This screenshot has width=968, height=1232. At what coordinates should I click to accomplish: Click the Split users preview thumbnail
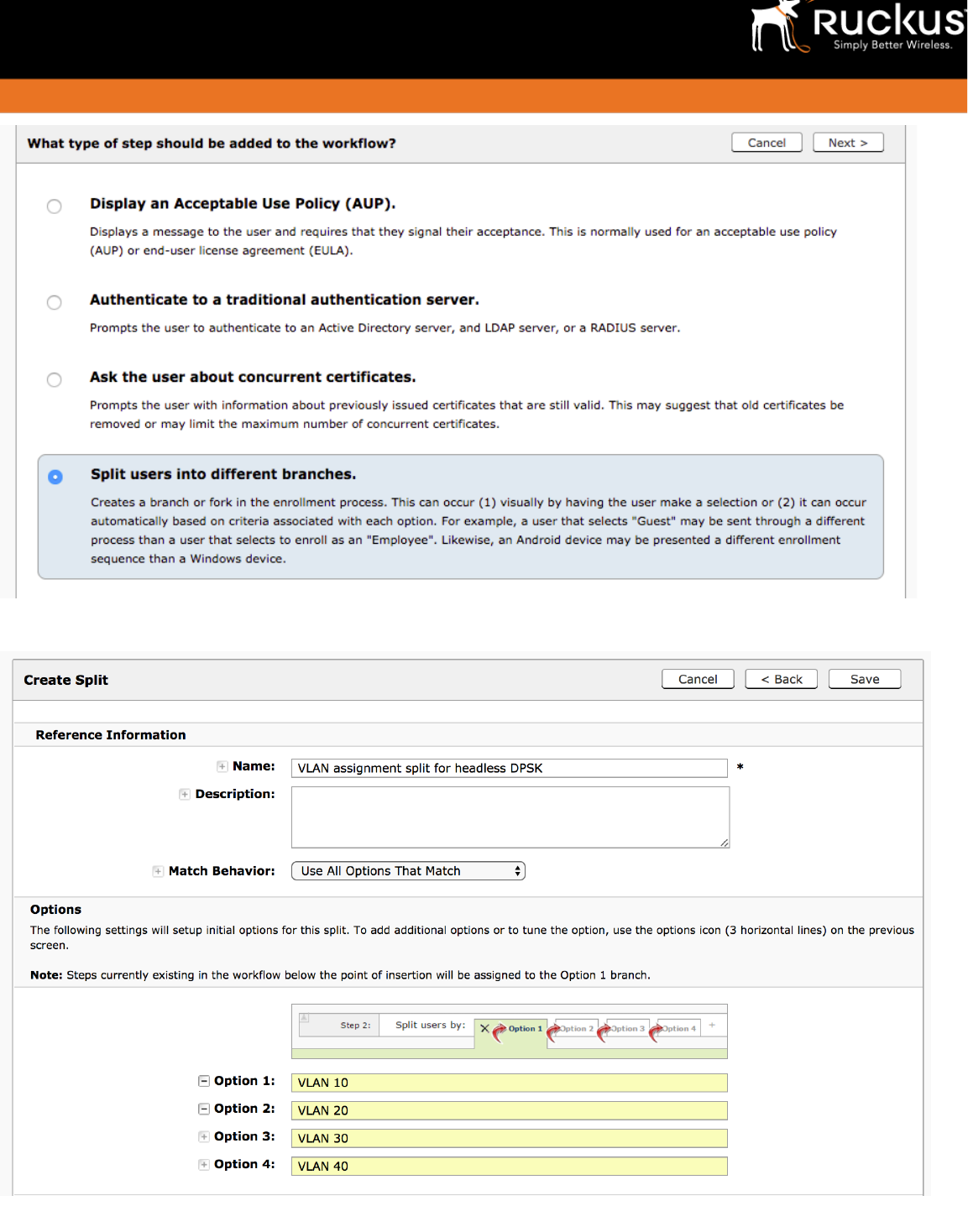coord(509,1031)
